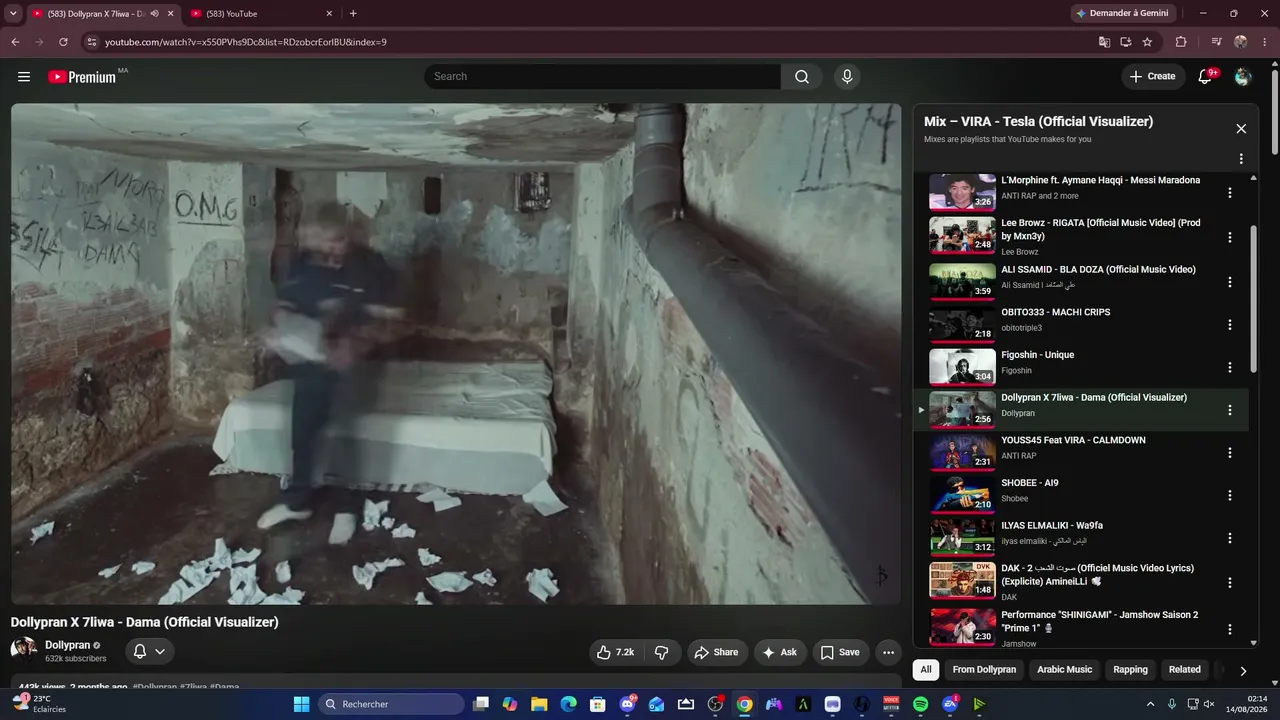
Task: Translate this page icon in address bar
Action: point(1104,42)
